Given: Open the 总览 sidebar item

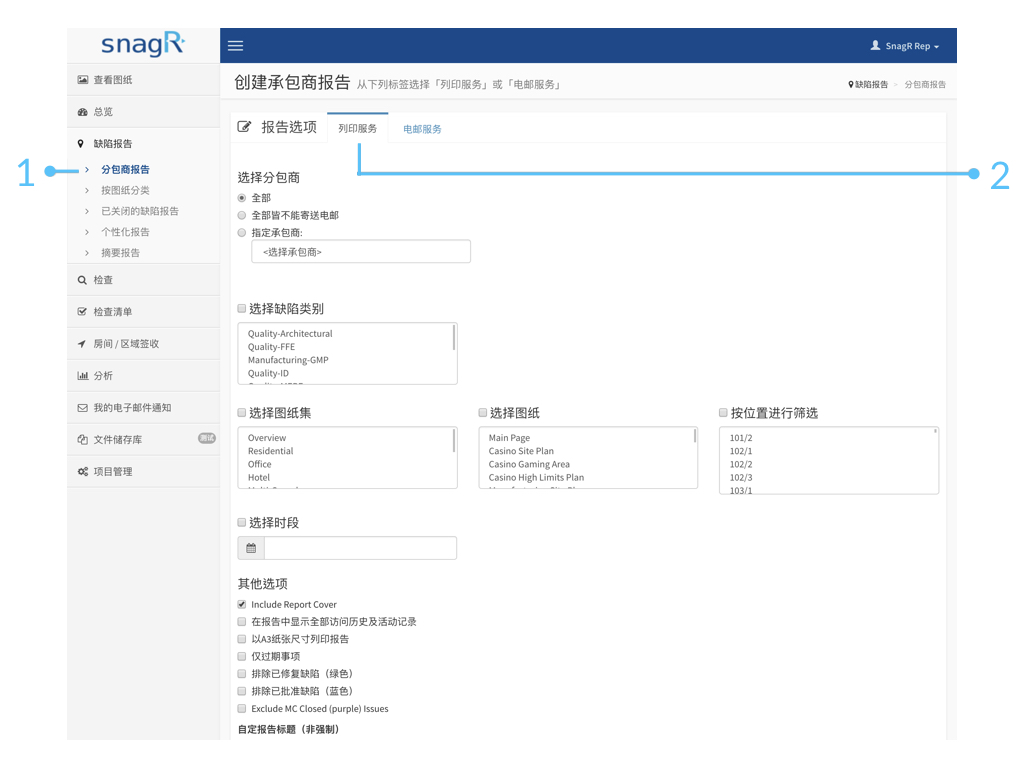Looking at the screenshot, I should tap(143, 112).
